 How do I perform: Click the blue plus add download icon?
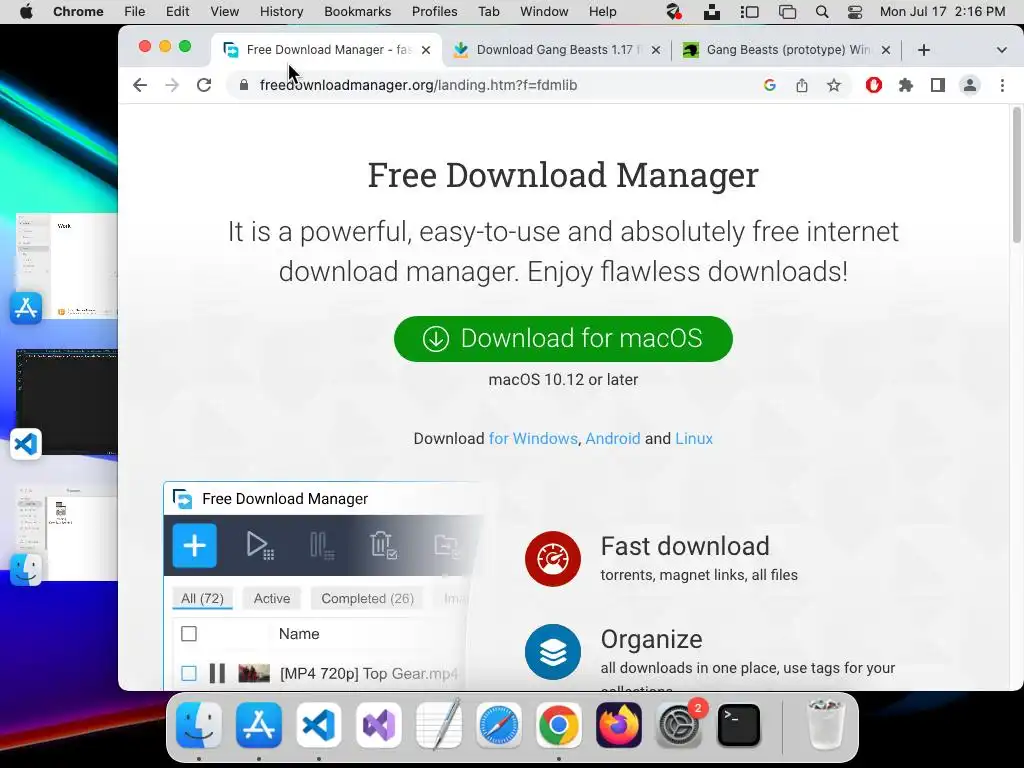195,545
